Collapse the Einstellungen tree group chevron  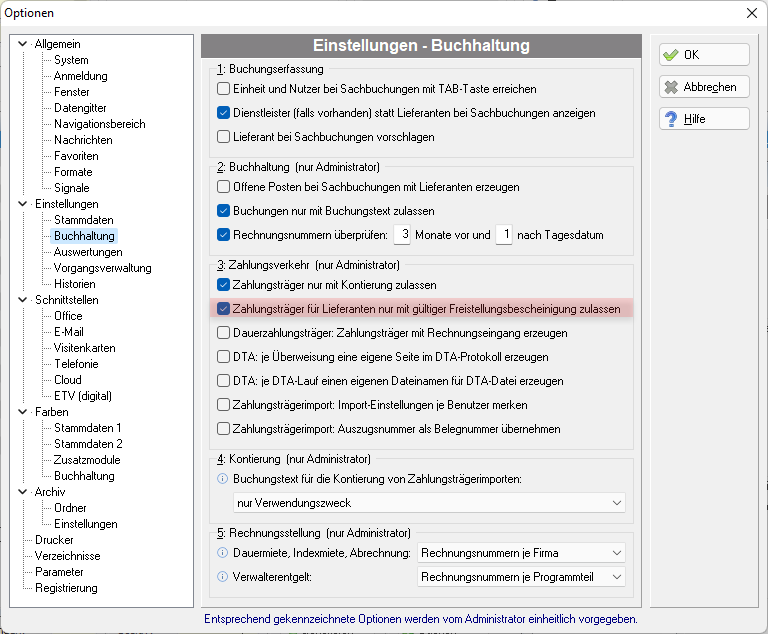point(23,204)
